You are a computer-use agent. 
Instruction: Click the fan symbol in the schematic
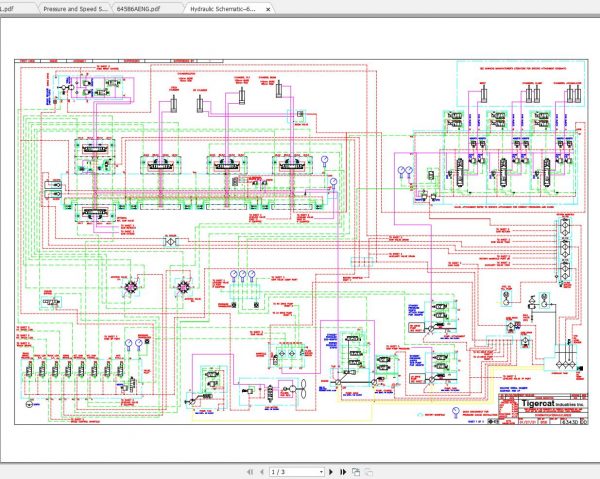pyautogui.click(x=303, y=389)
